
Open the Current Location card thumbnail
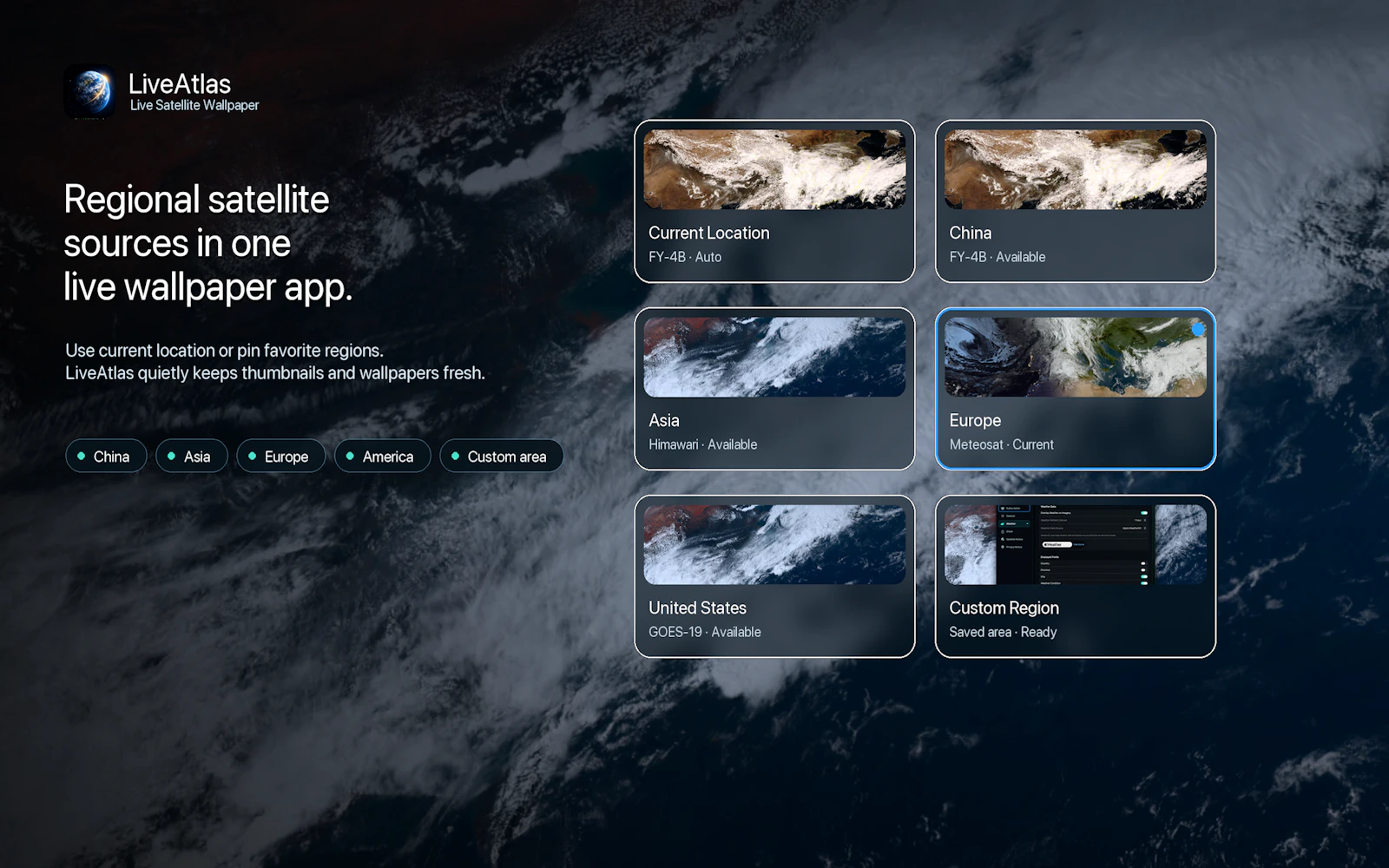click(774, 169)
